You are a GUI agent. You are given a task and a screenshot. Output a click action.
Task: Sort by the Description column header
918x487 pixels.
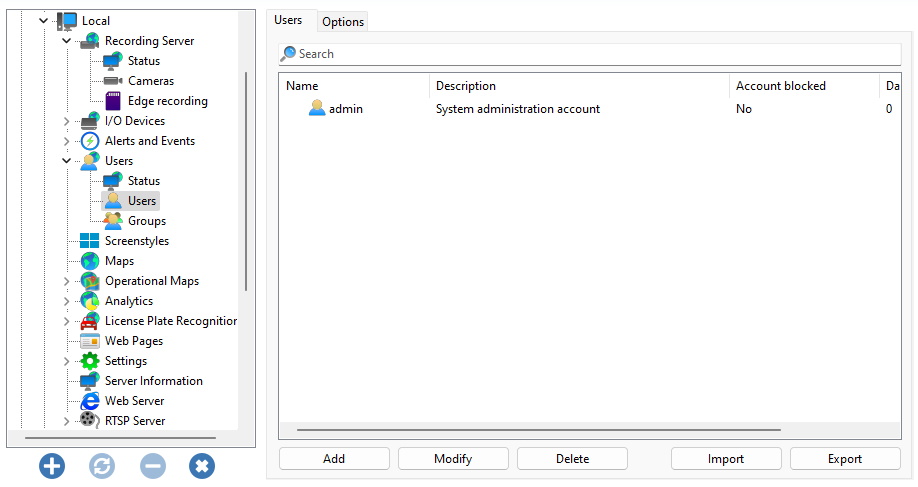click(579, 86)
